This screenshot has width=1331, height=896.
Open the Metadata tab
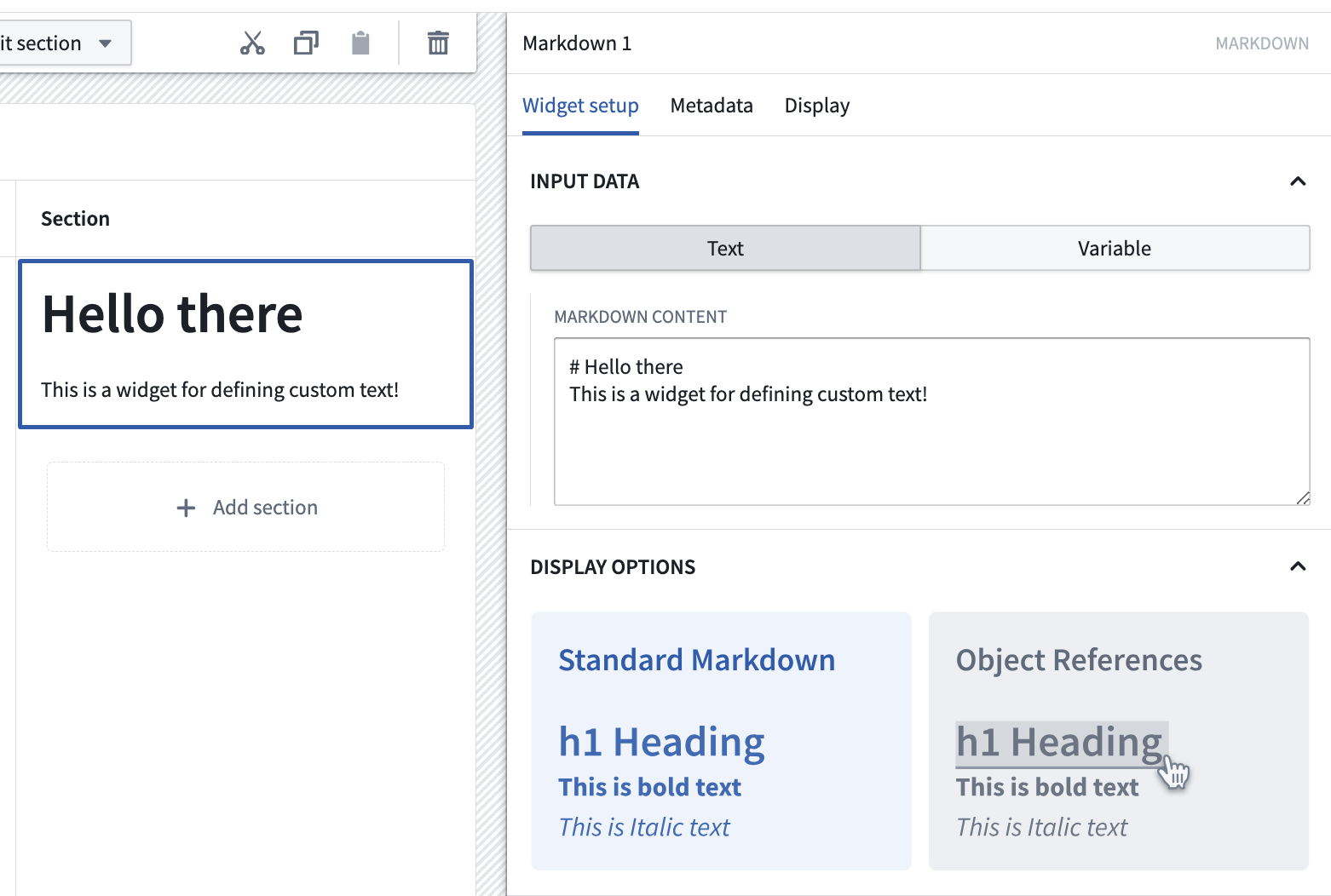[712, 106]
